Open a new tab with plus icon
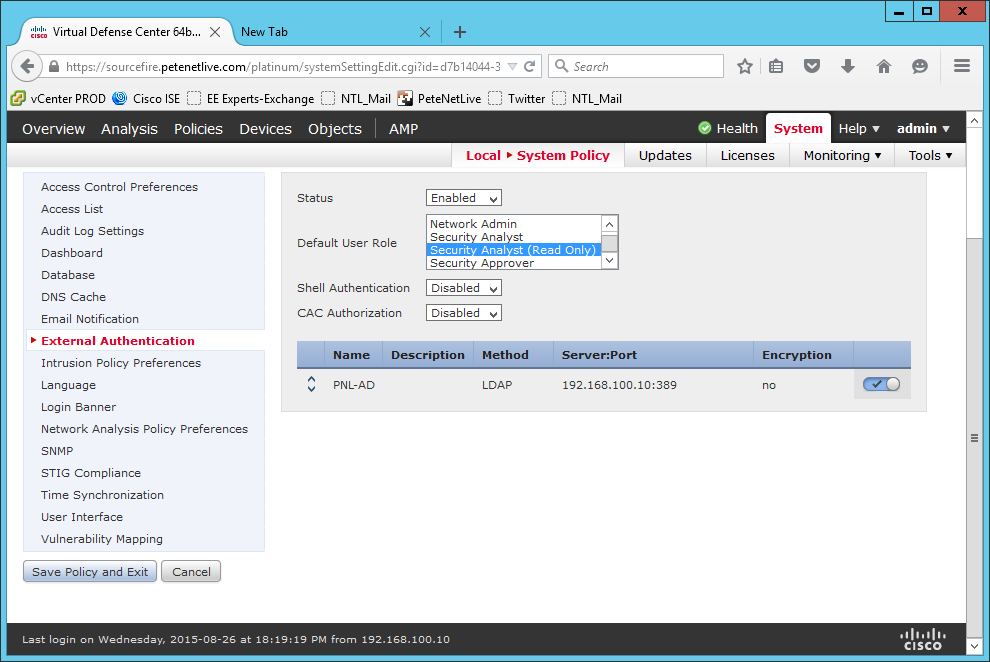The width and height of the screenshot is (990, 662). click(460, 32)
